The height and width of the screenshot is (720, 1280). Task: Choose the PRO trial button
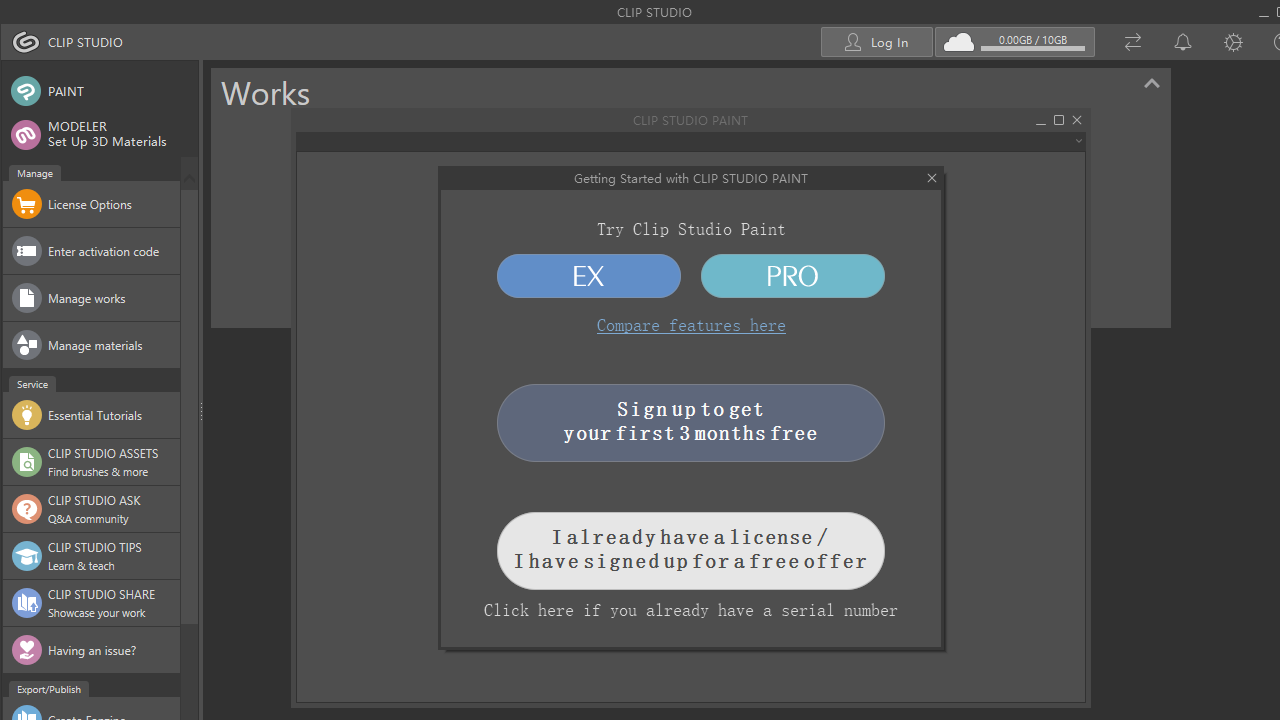click(x=793, y=276)
